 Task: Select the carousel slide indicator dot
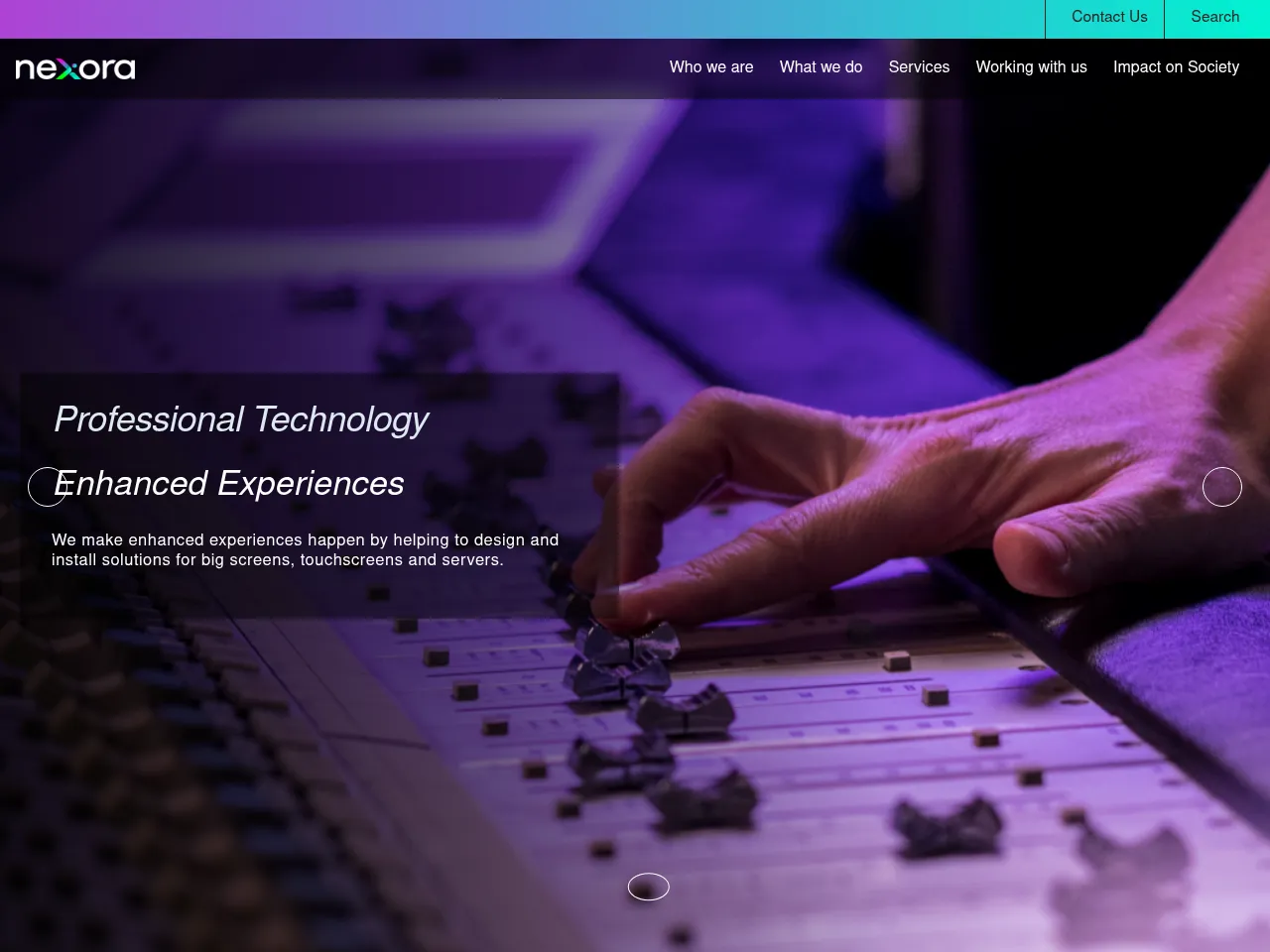pyautogui.click(x=649, y=887)
